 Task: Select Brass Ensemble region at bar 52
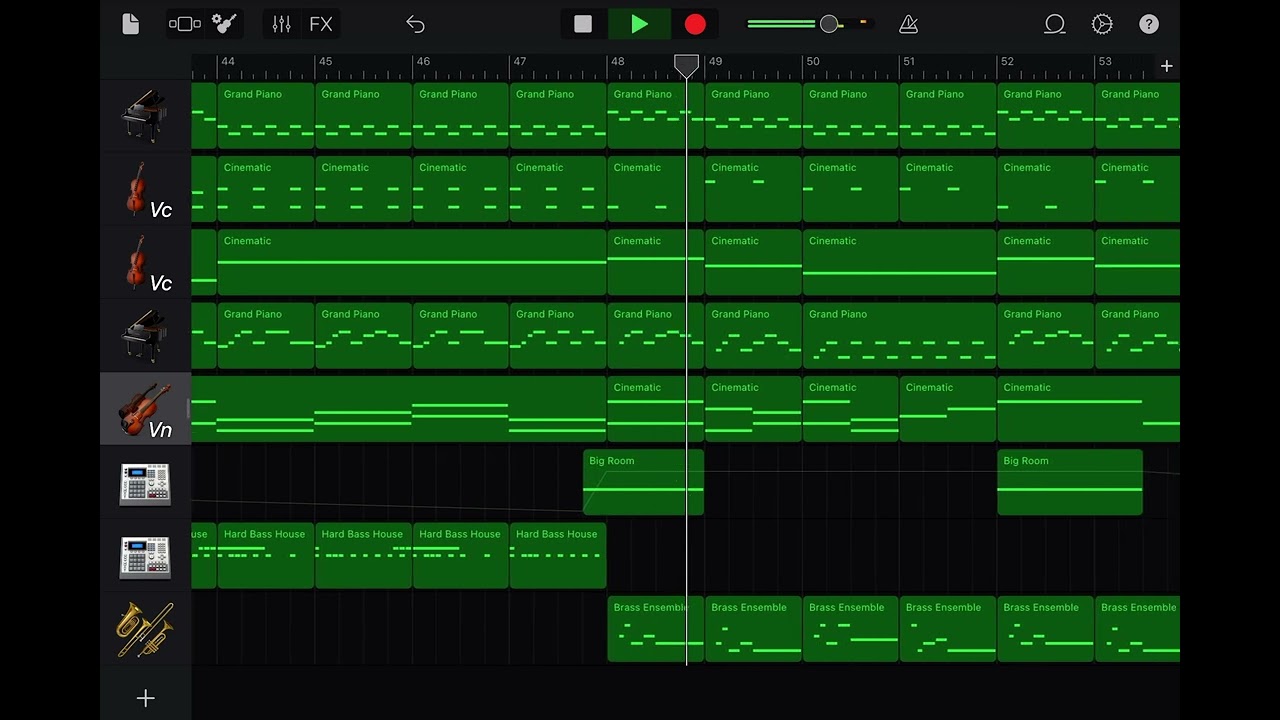[x=1045, y=629]
